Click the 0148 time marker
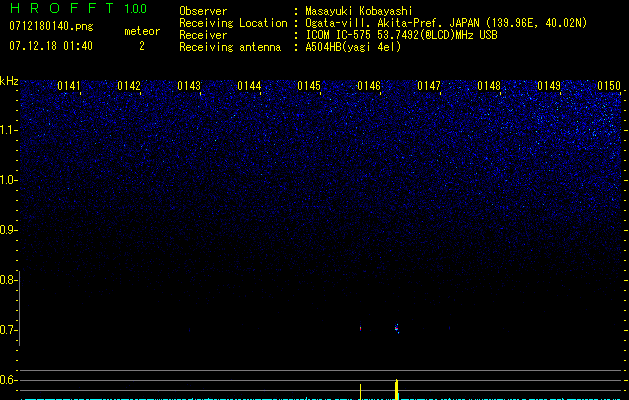This screenshot has width=629, height=400. tap(489, 86)
